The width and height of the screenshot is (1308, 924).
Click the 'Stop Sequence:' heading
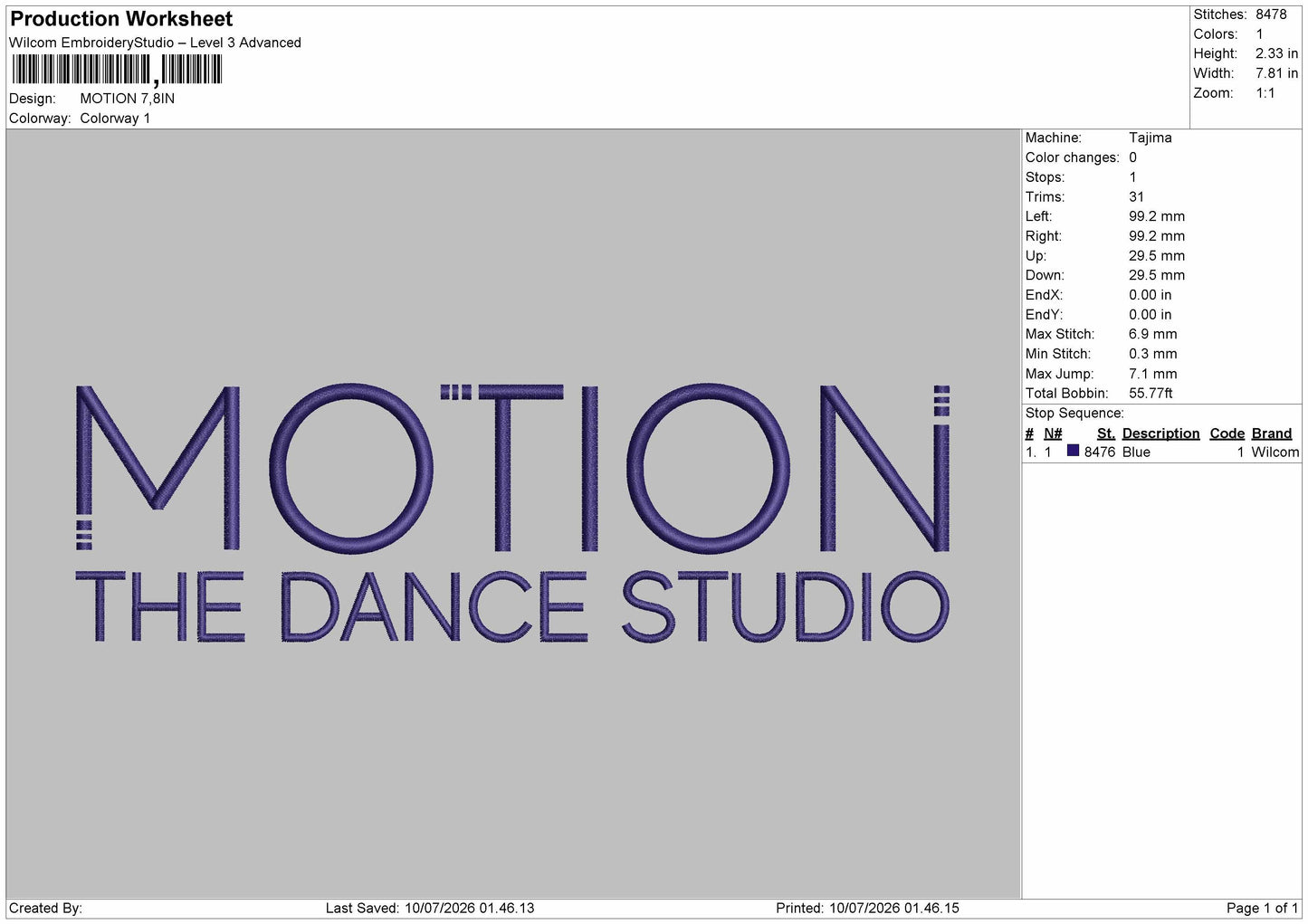pos(1074,414)
